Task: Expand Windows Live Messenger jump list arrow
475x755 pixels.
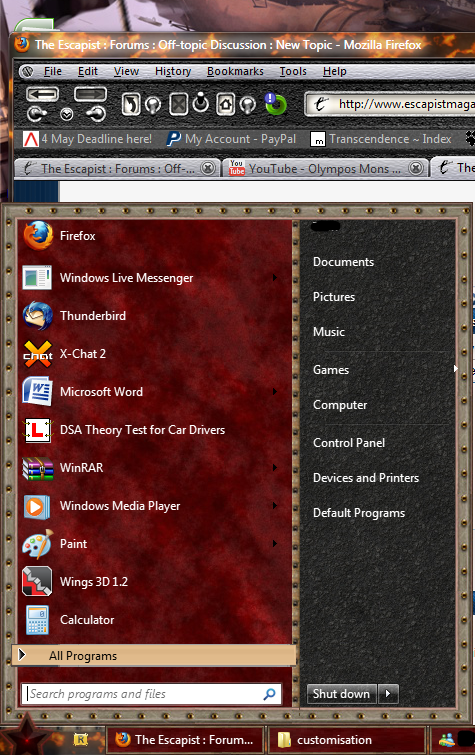Action: 275,278
